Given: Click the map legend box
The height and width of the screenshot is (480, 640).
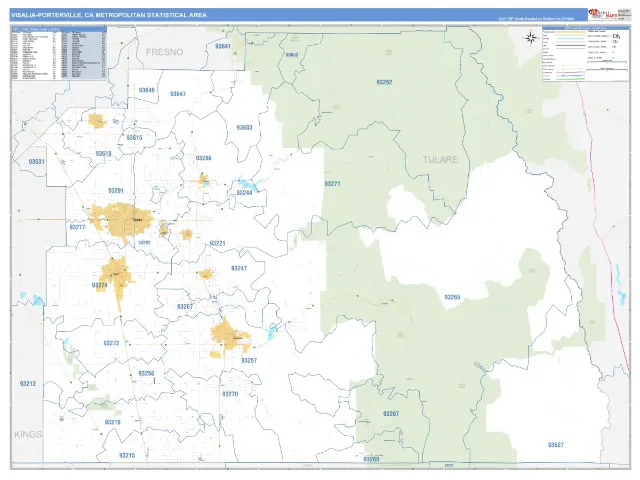Looking at the screenshot, I should coord(585,54).
